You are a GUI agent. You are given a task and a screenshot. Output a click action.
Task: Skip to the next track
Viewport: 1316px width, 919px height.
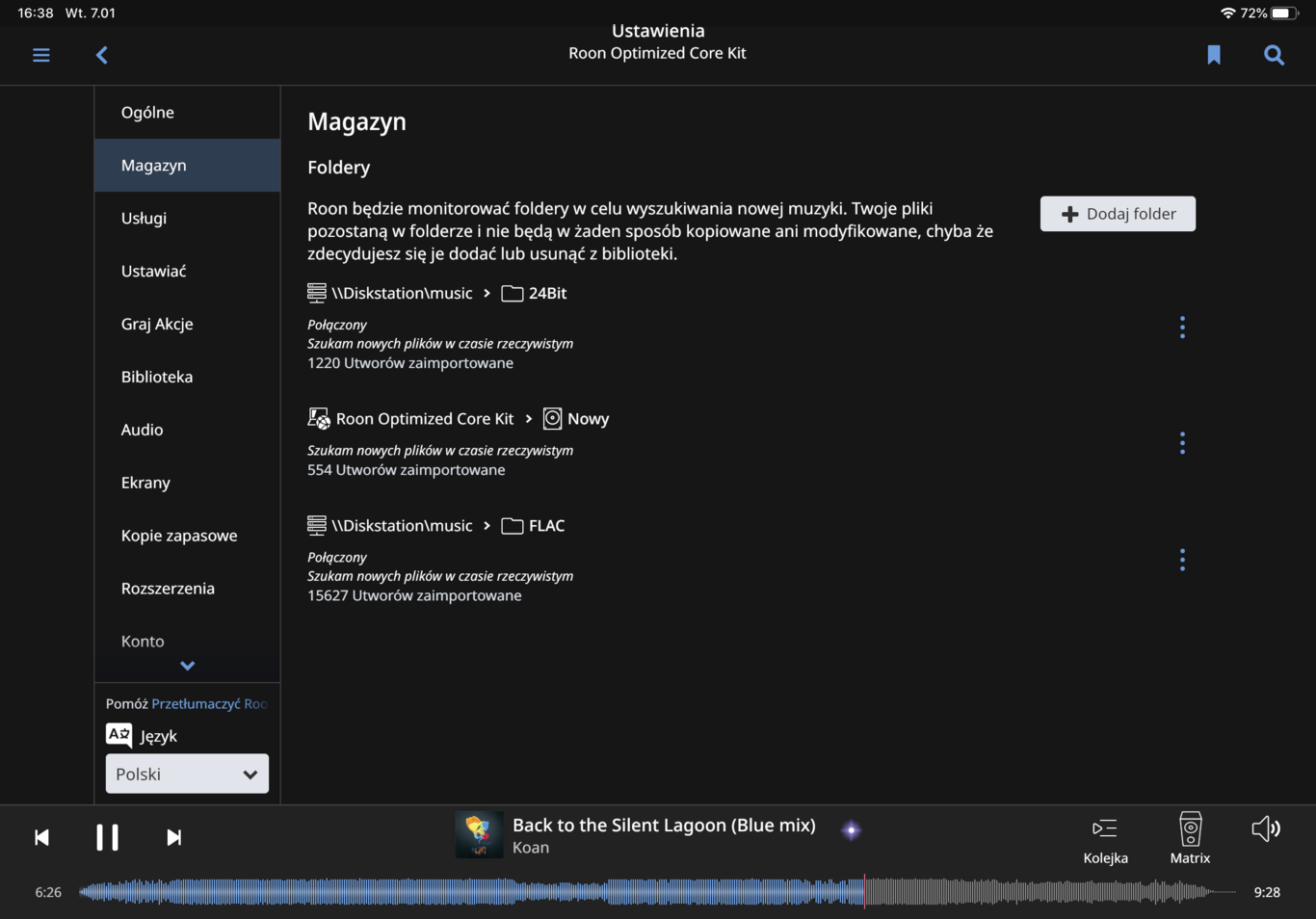pyautogui.click(x=173, y=837)
